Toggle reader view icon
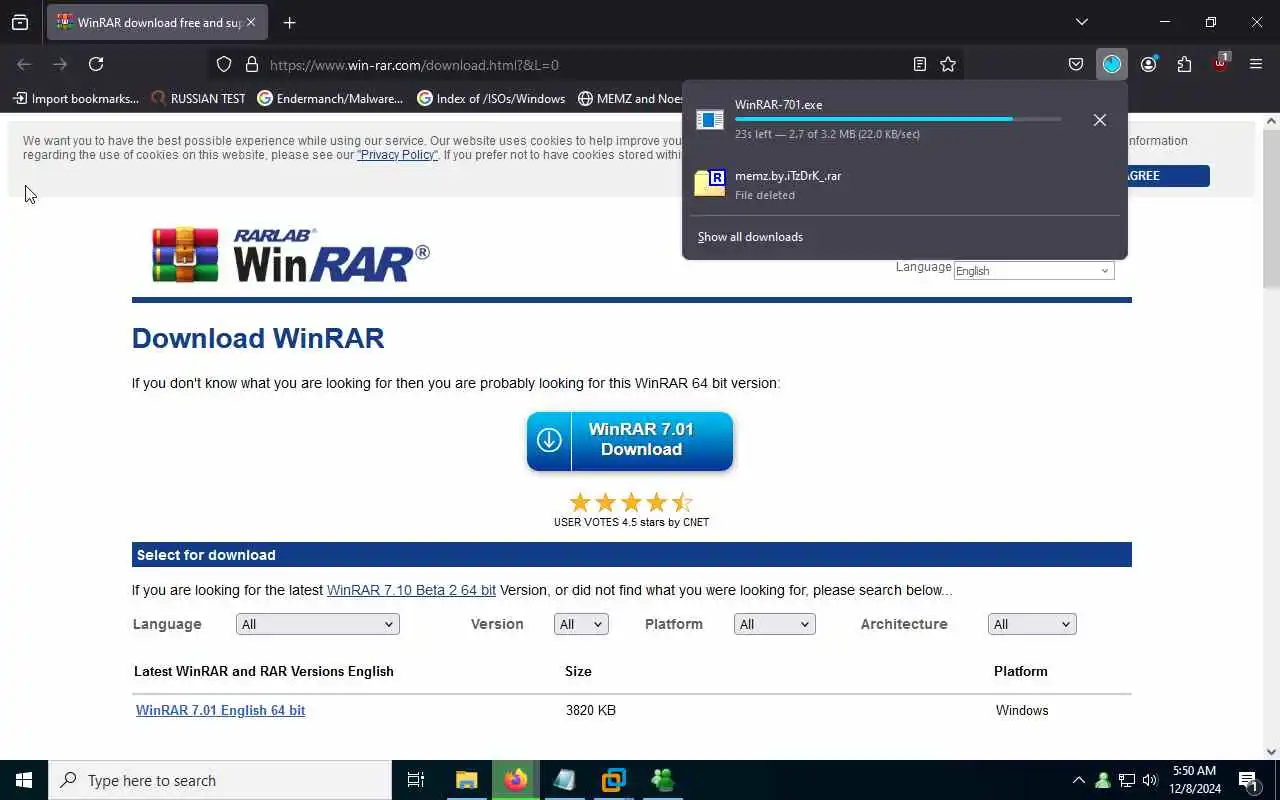 point(920,64)
